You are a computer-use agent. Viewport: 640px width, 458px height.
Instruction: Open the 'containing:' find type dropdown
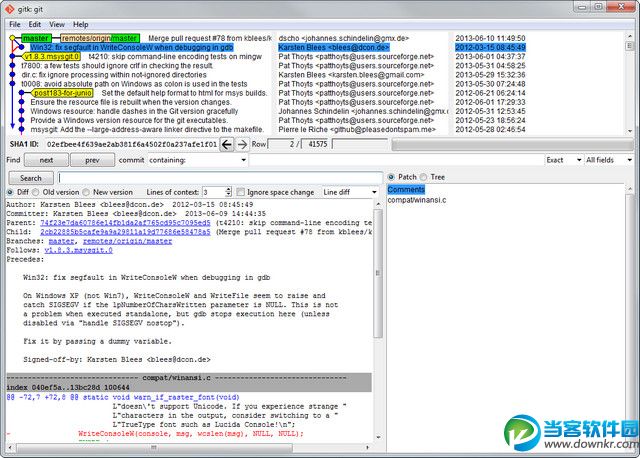(x=198, y=160)
